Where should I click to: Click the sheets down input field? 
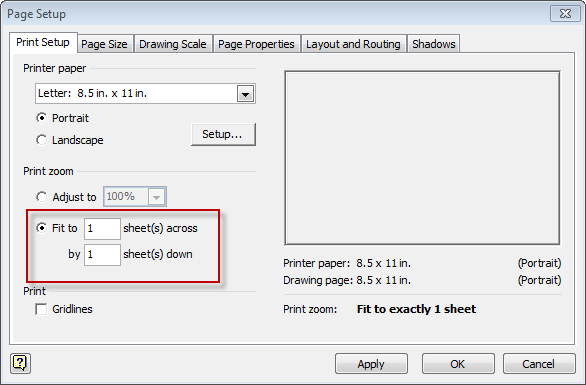[102, 255]
